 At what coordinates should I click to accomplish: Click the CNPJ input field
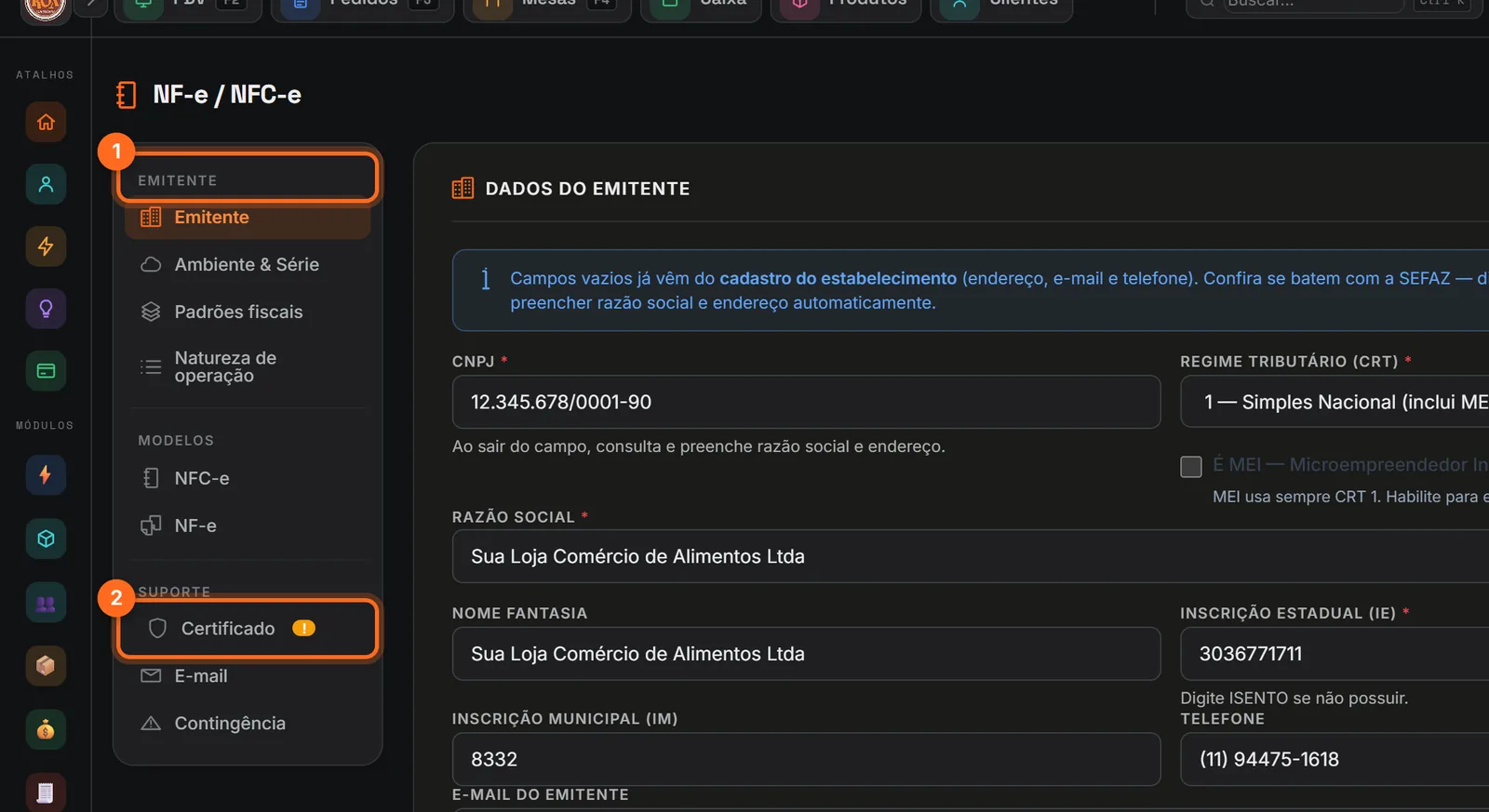pyautogui.click(x=806, y=402)
